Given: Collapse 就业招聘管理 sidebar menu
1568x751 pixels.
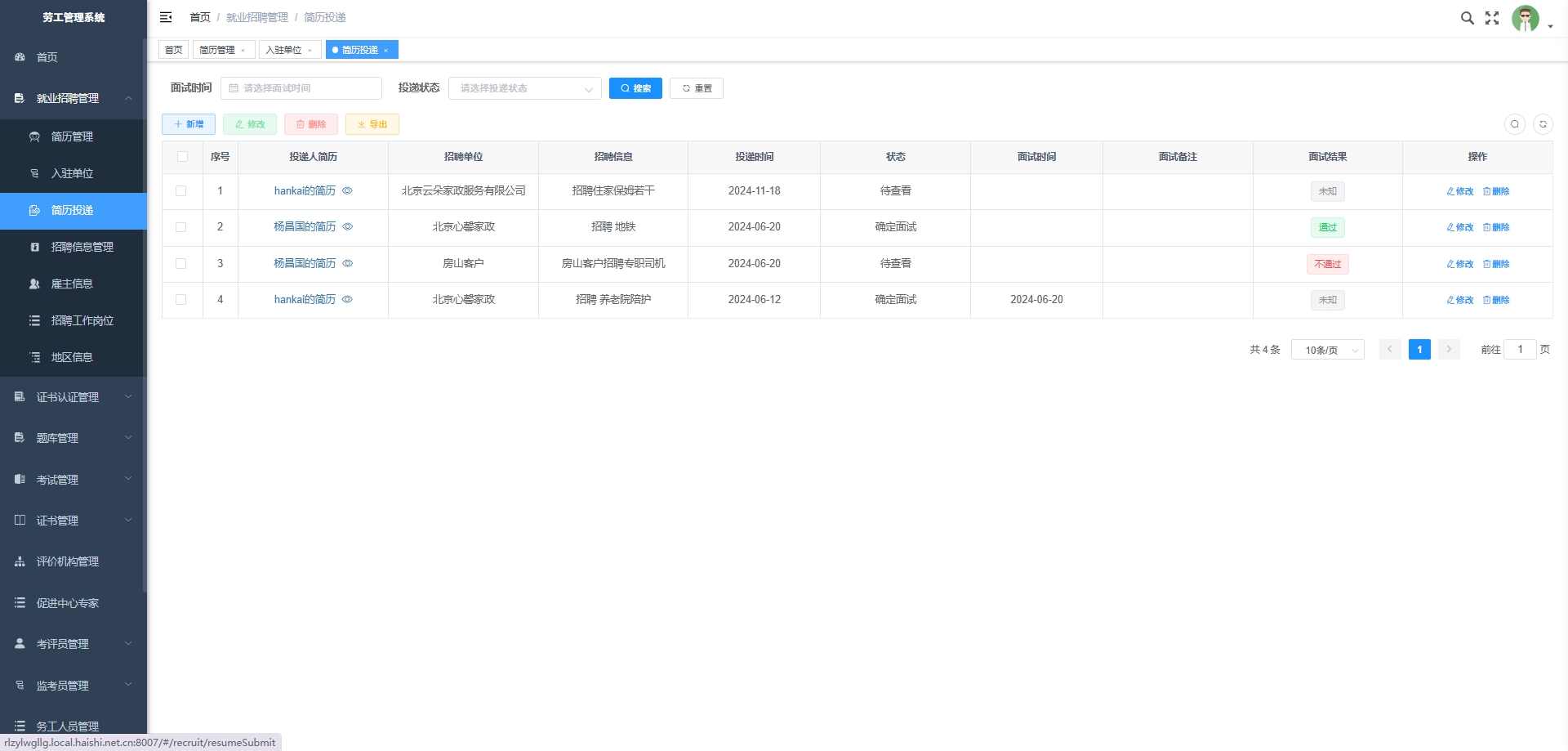Looking at the screenshot, I should click(73, 98).
